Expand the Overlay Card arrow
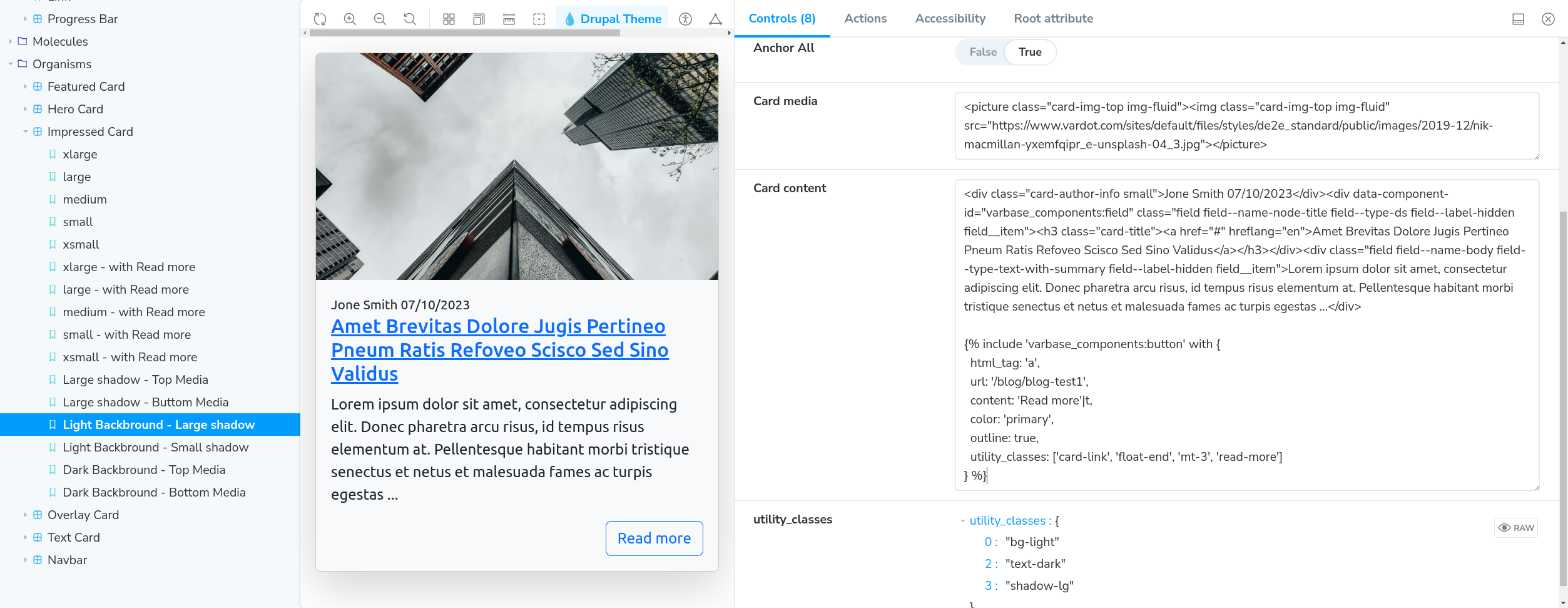 click(25, 515)
